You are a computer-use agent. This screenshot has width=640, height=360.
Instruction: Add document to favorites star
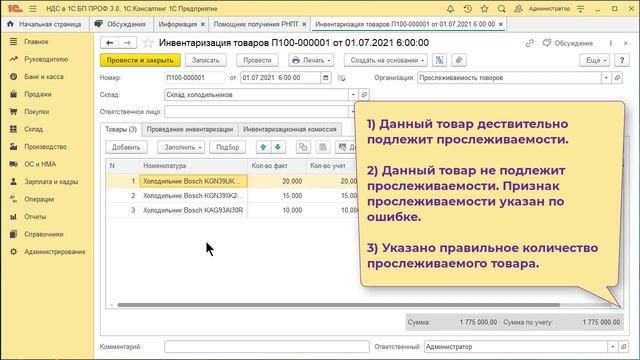click(x=148, y=43)
